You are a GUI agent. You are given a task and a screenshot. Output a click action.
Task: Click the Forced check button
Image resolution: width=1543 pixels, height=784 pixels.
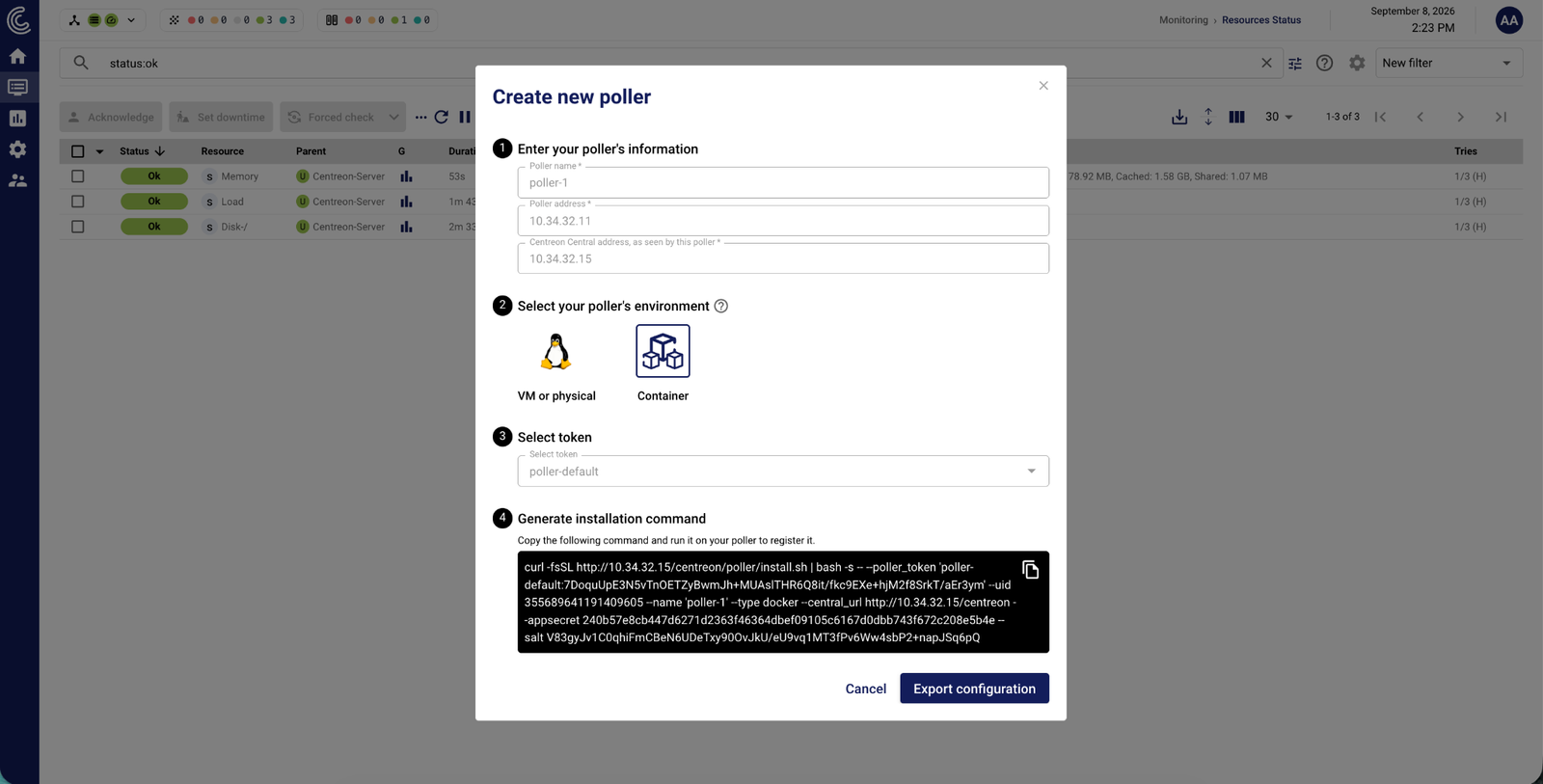[333, 117]
